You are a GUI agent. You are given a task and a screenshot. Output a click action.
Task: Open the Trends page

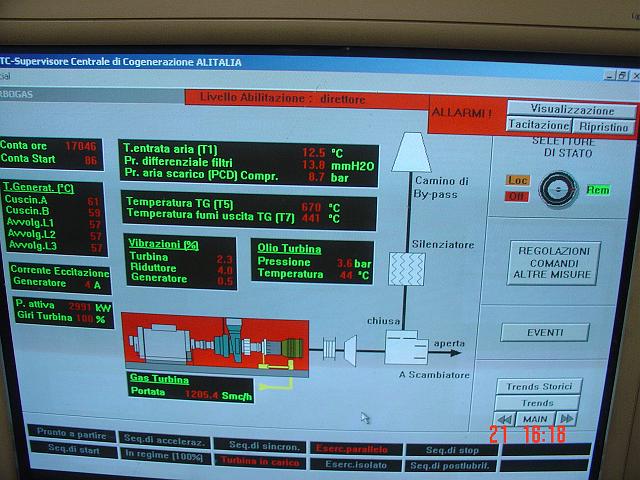click(x=537, y=403)
